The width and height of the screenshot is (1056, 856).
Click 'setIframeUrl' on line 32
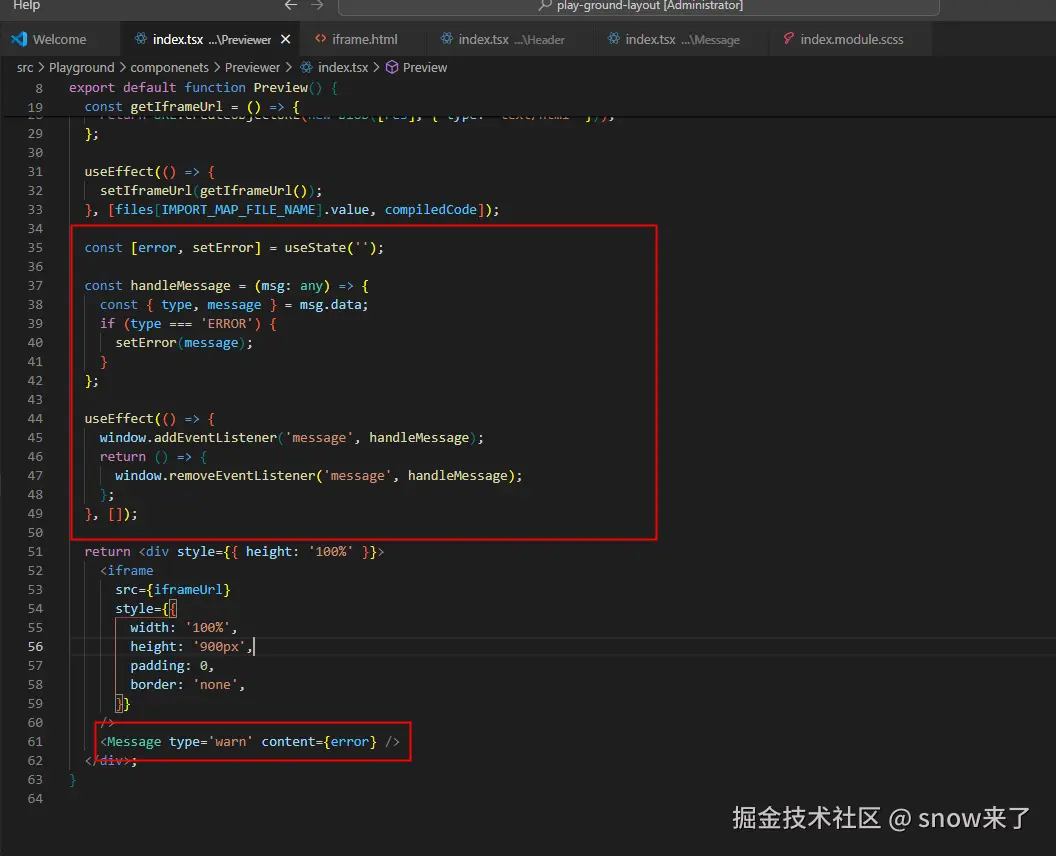pyautogui.click(x=145, y=191)
